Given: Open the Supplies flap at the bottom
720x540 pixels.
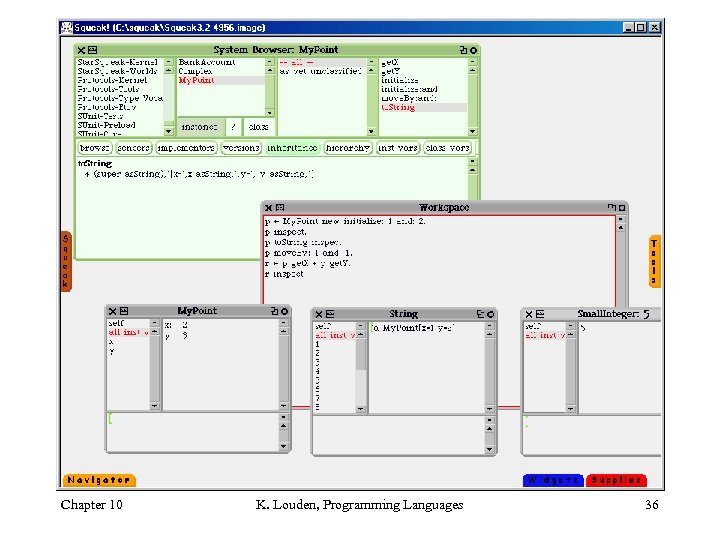Looking at the screenshot, I should tap(616, 480).
